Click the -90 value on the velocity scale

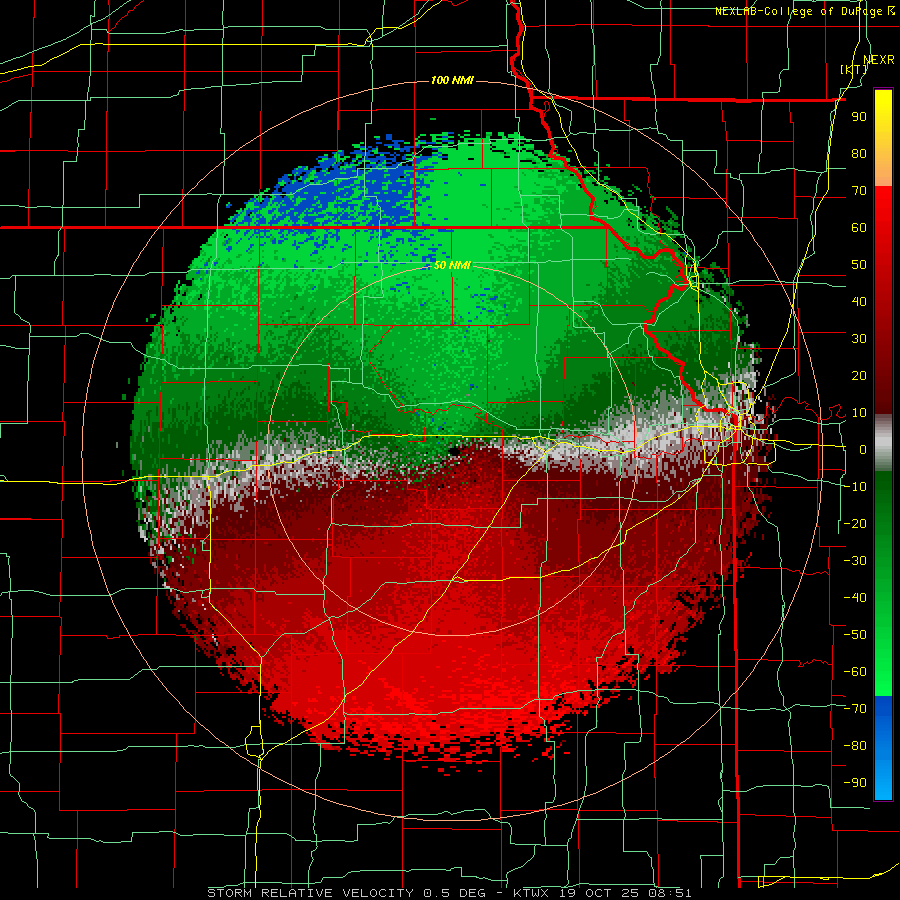click(855, 783)
